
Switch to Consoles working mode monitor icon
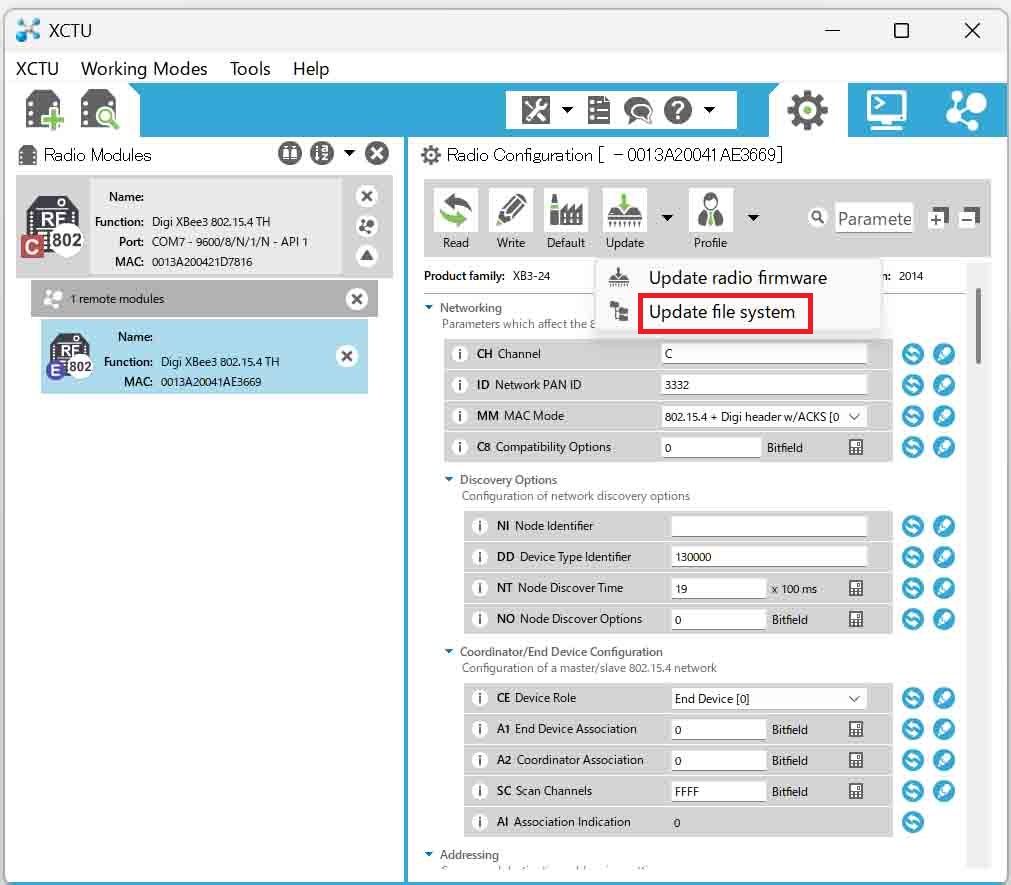tap(887, 110)
